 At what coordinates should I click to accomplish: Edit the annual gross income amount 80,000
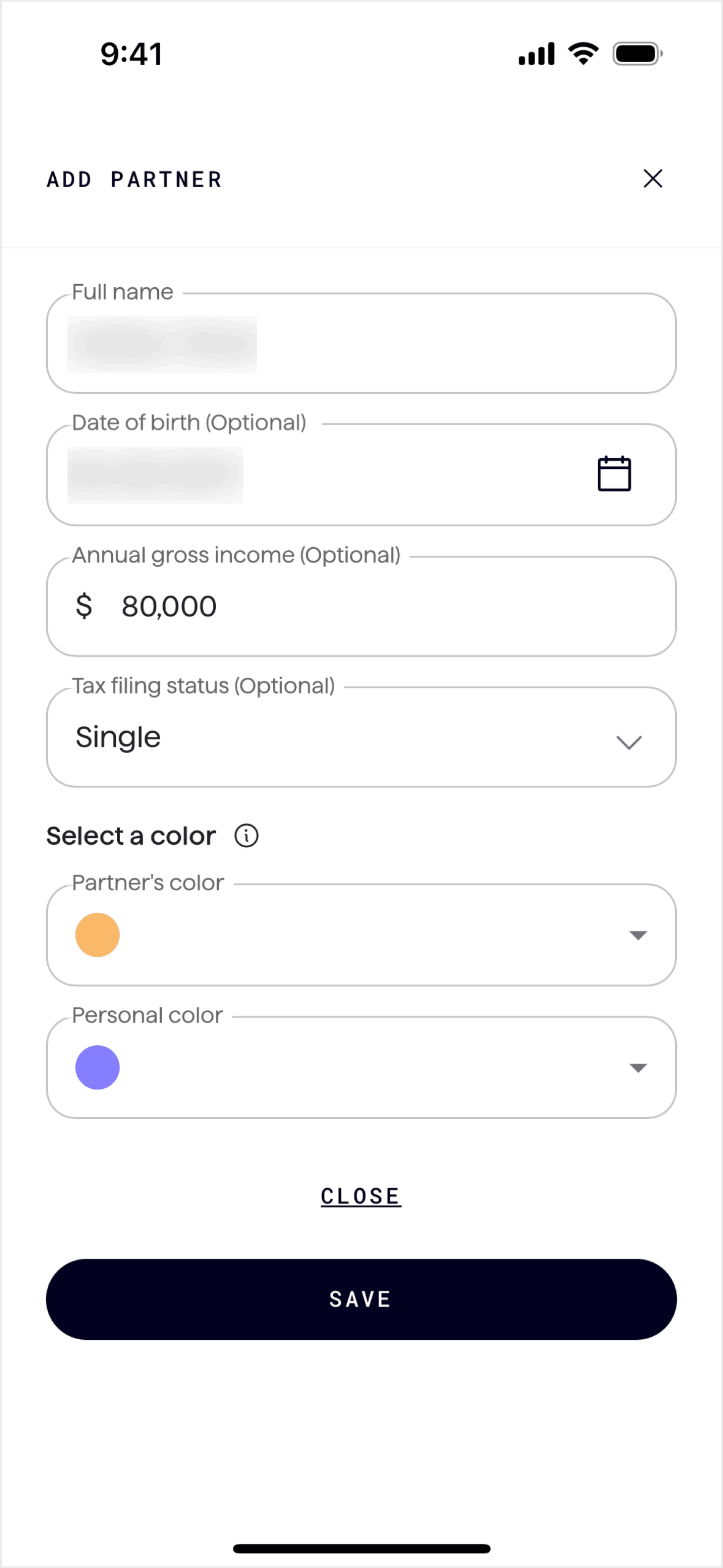pos(169,607)
